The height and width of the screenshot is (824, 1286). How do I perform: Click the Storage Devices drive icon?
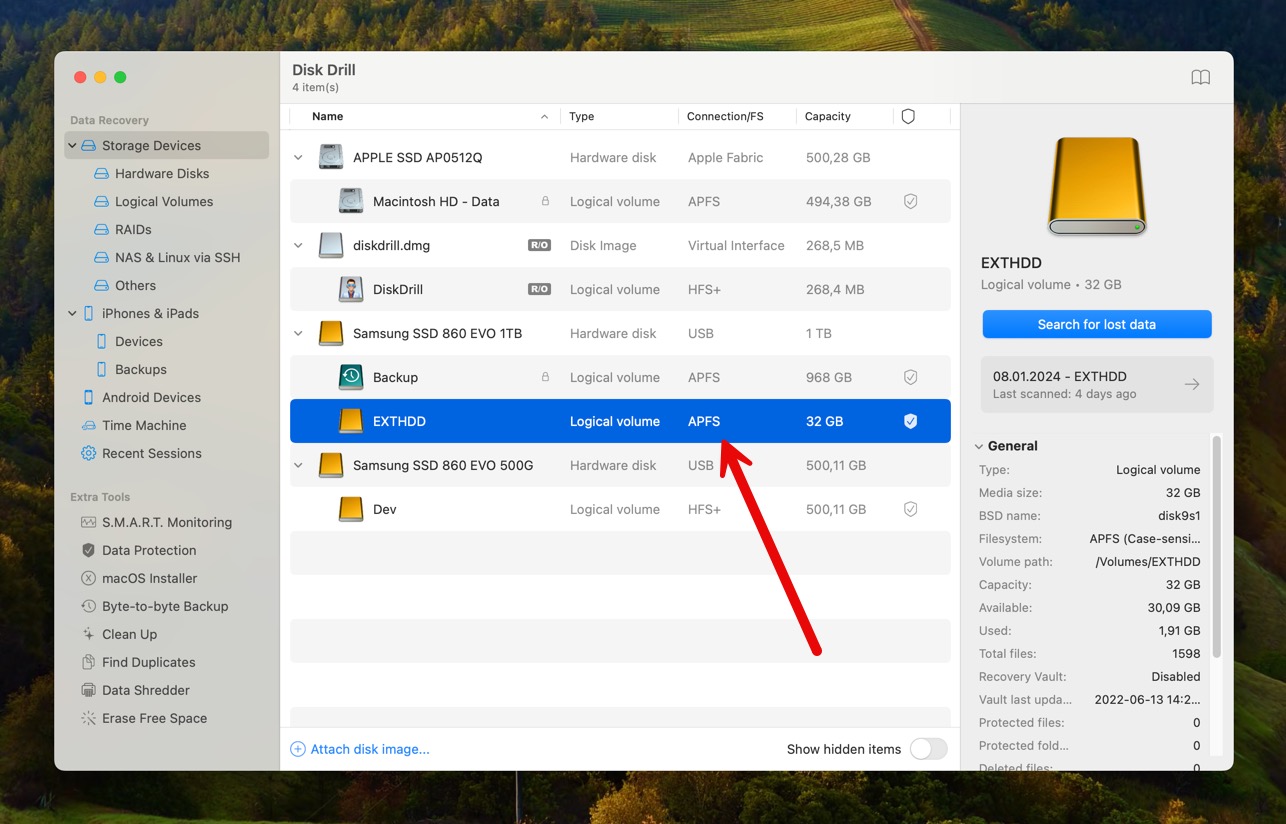click(89, 146)
